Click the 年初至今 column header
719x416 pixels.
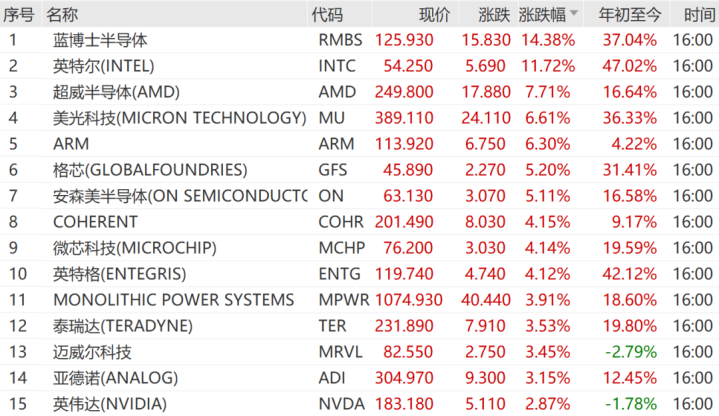coord(629,15)
